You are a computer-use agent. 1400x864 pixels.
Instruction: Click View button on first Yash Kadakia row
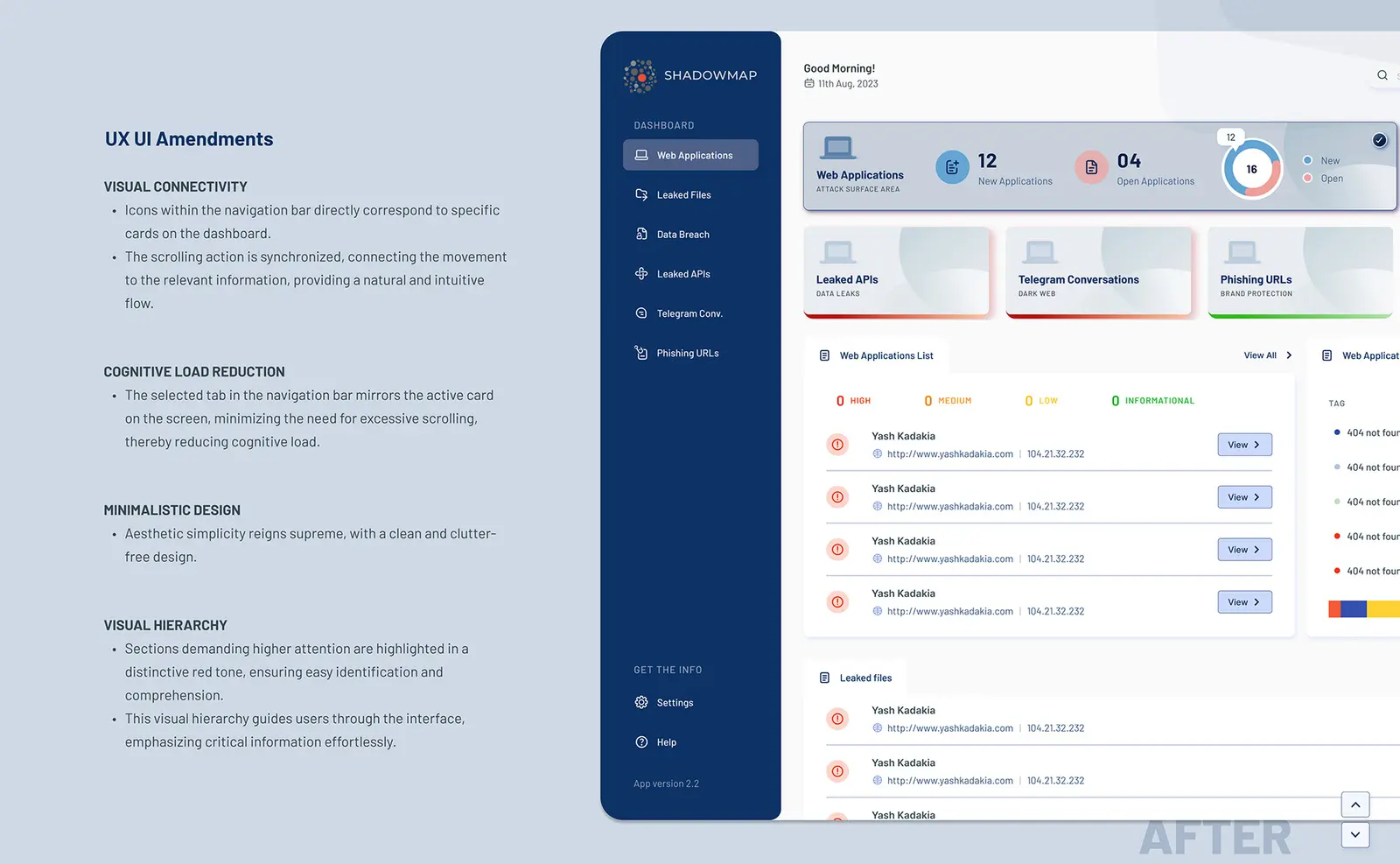tap(1244, 445)
